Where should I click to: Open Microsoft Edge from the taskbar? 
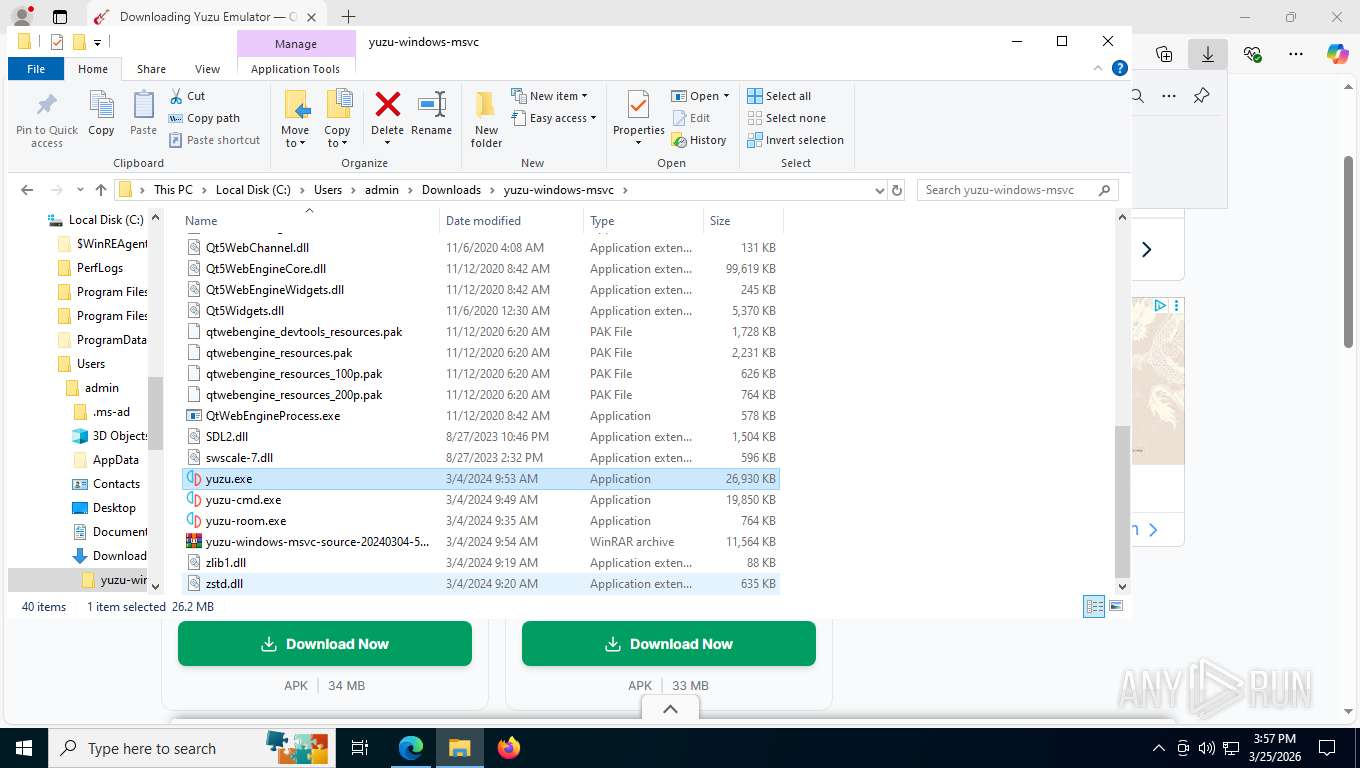pyautogui.click(x=411, y=747)
